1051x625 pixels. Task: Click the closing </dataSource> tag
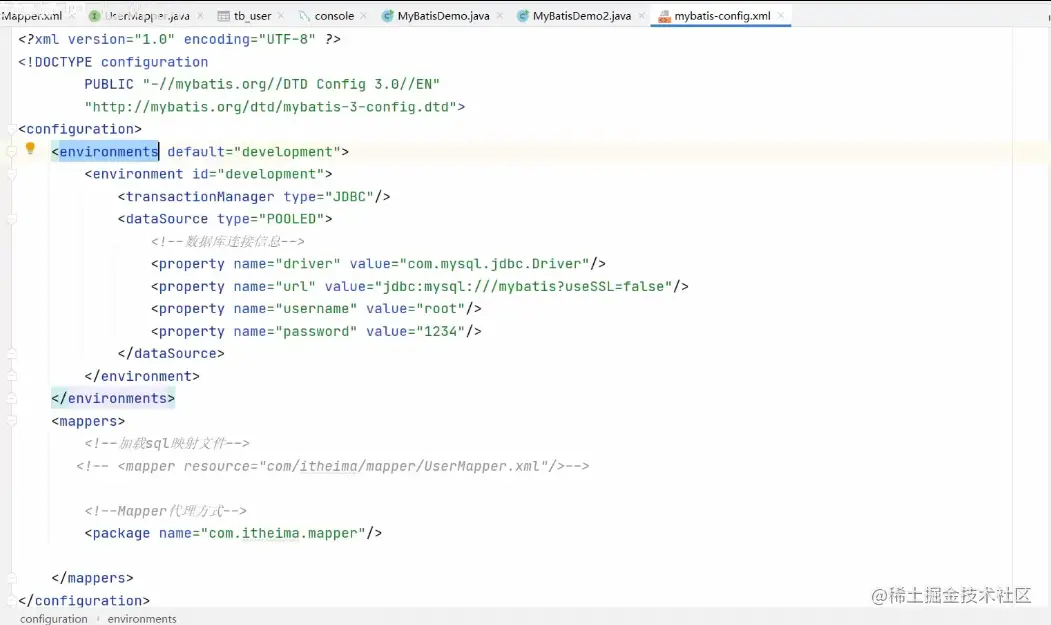[x=171, y=353]
